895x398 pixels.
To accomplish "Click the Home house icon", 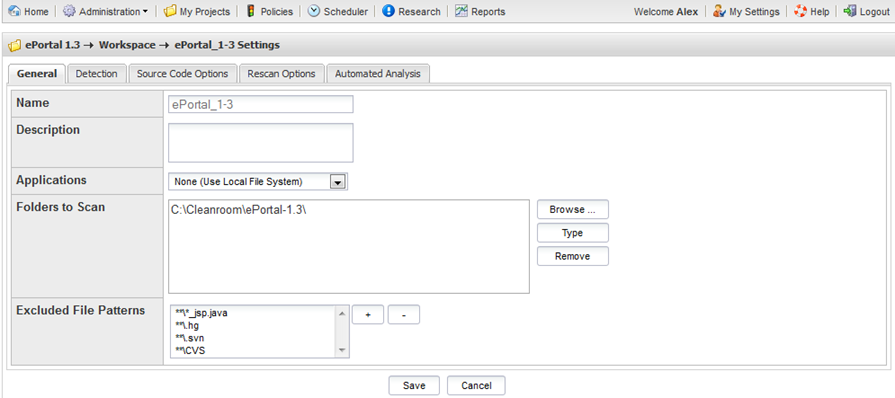I will pos(15,11).
